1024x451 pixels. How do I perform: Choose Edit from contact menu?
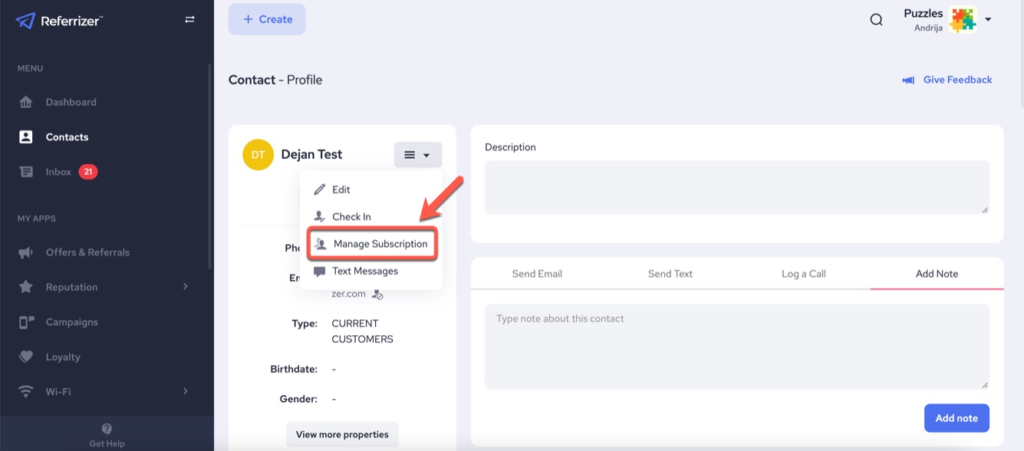[340, 189]
